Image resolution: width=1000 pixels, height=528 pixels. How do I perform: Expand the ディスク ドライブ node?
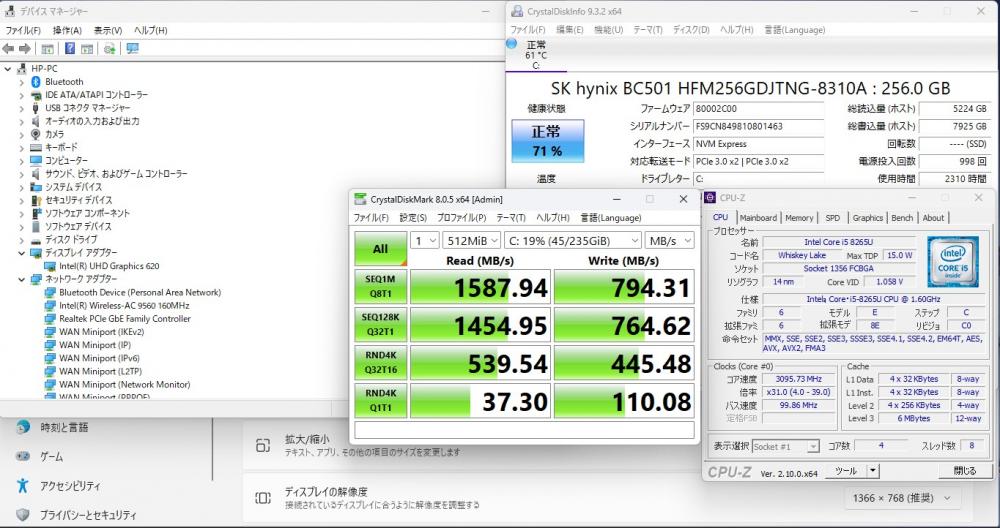(22, 240)
